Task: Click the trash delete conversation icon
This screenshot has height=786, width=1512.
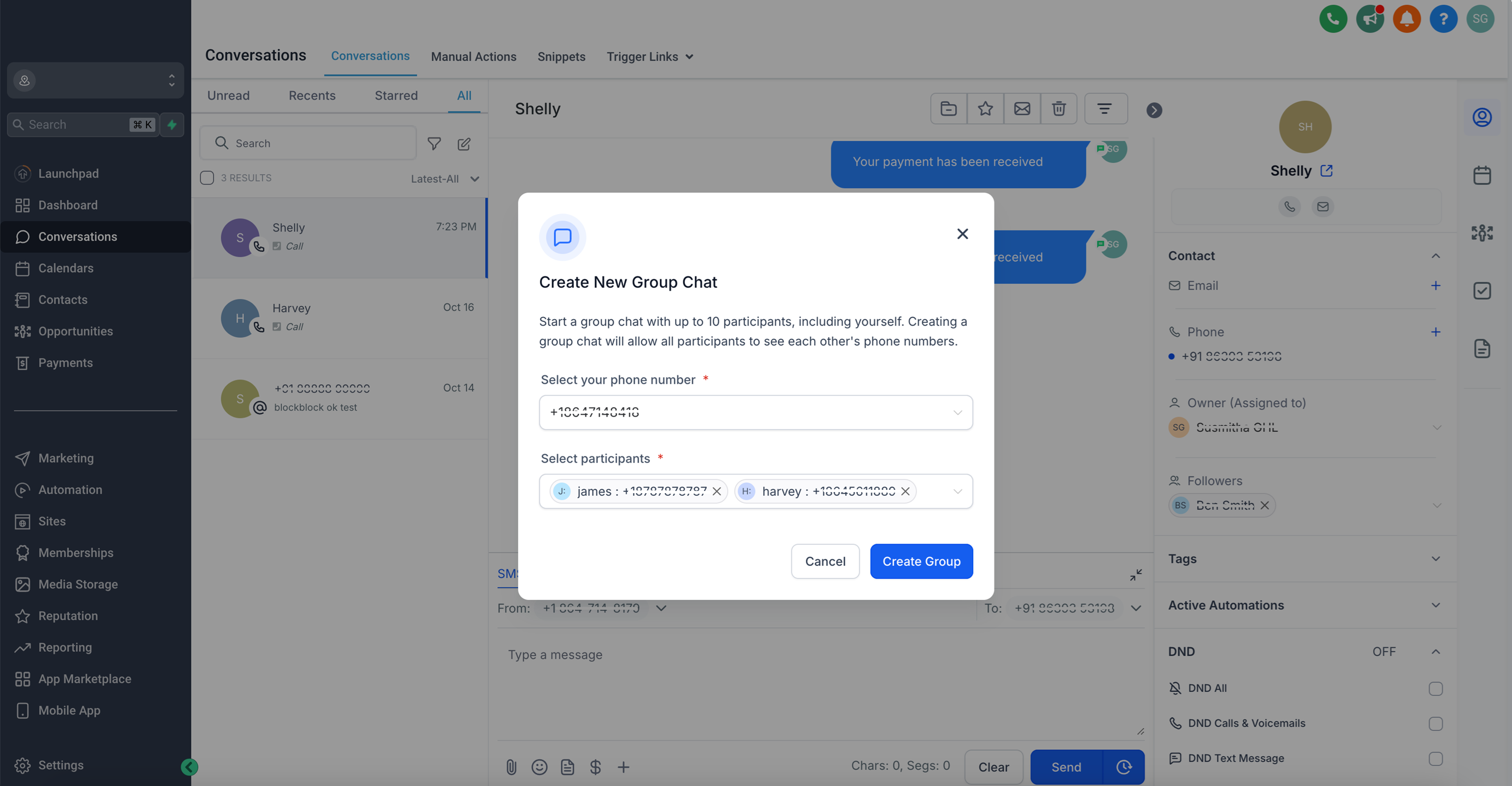Action: 1059,109
